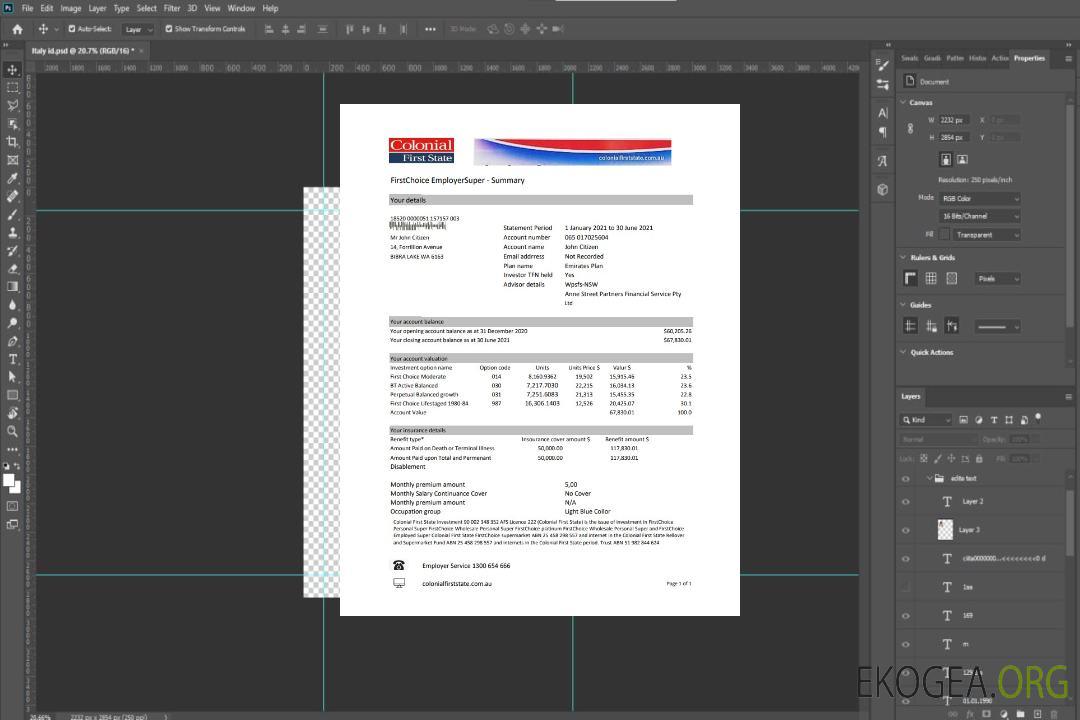Switch to the History panel tab

click(977, 58)
